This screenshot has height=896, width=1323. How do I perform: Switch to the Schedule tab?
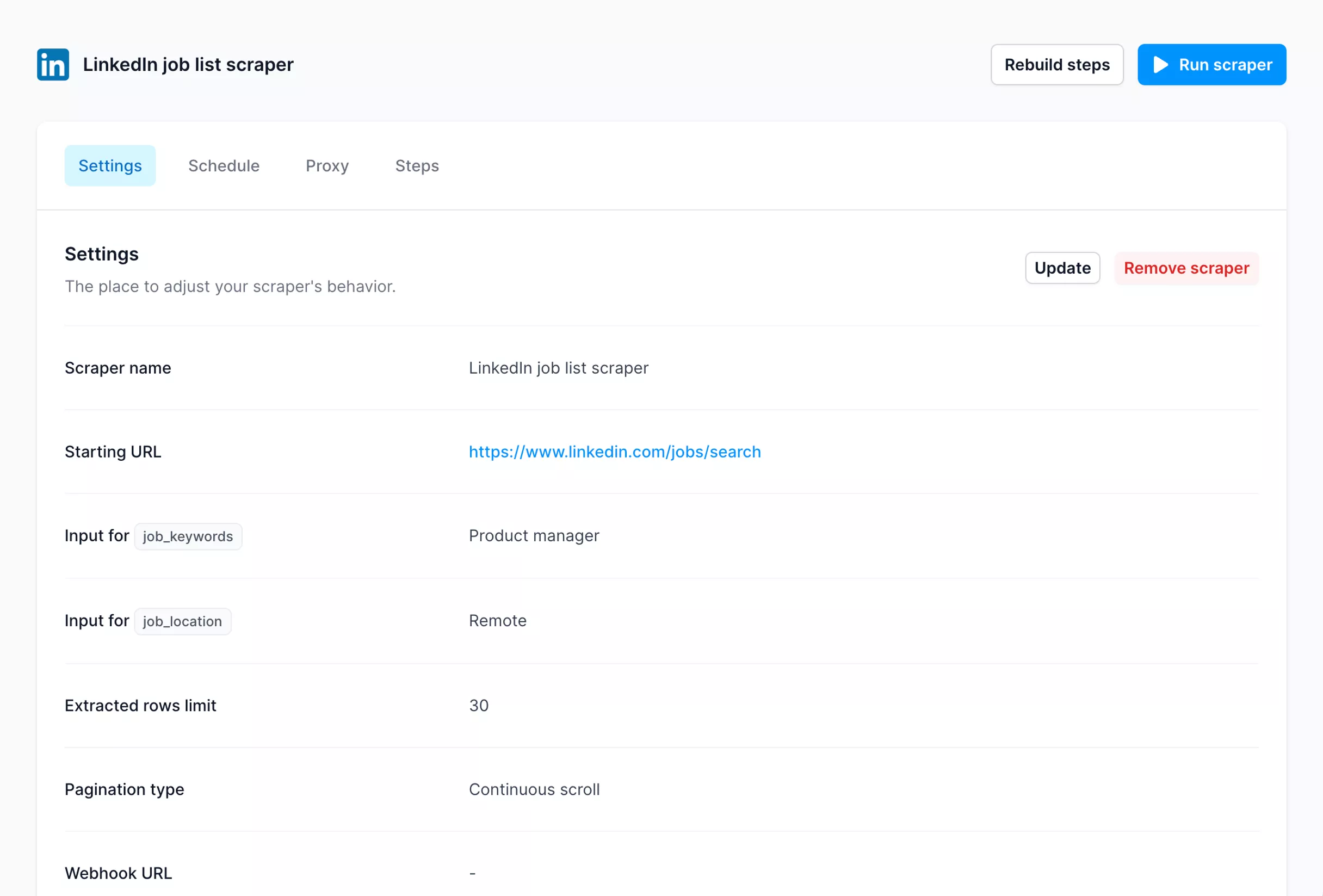click(224, 165)
